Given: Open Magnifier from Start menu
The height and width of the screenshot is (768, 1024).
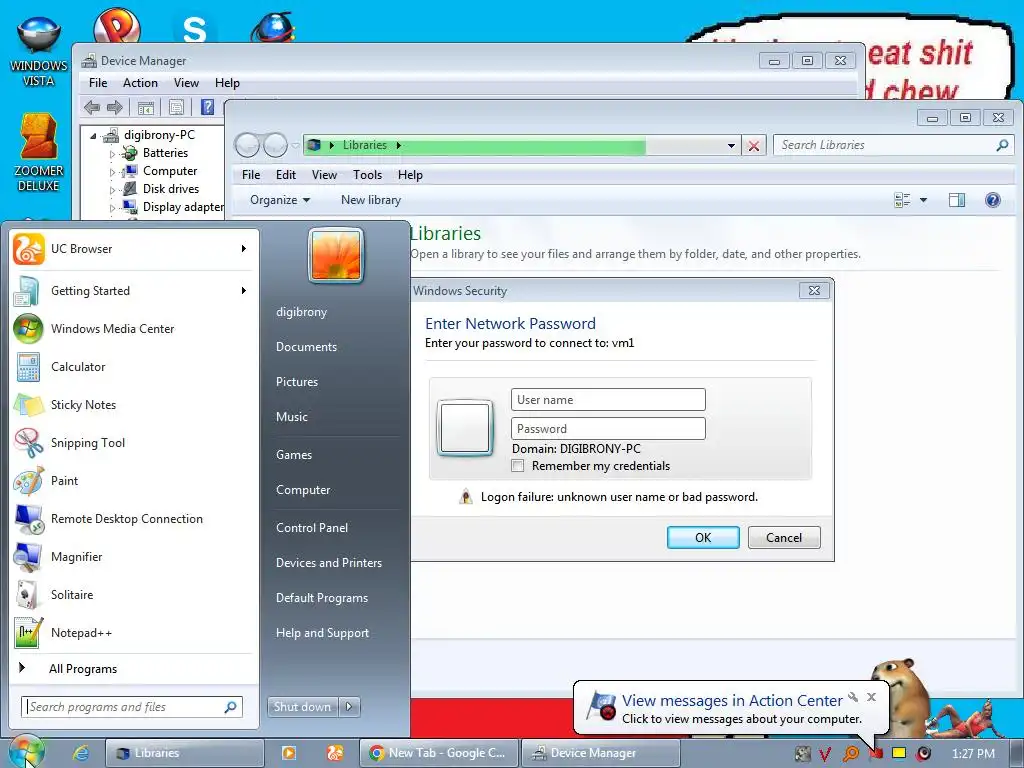Looking at the screenshot, I should pyautogui.click(x=133, y=556).
